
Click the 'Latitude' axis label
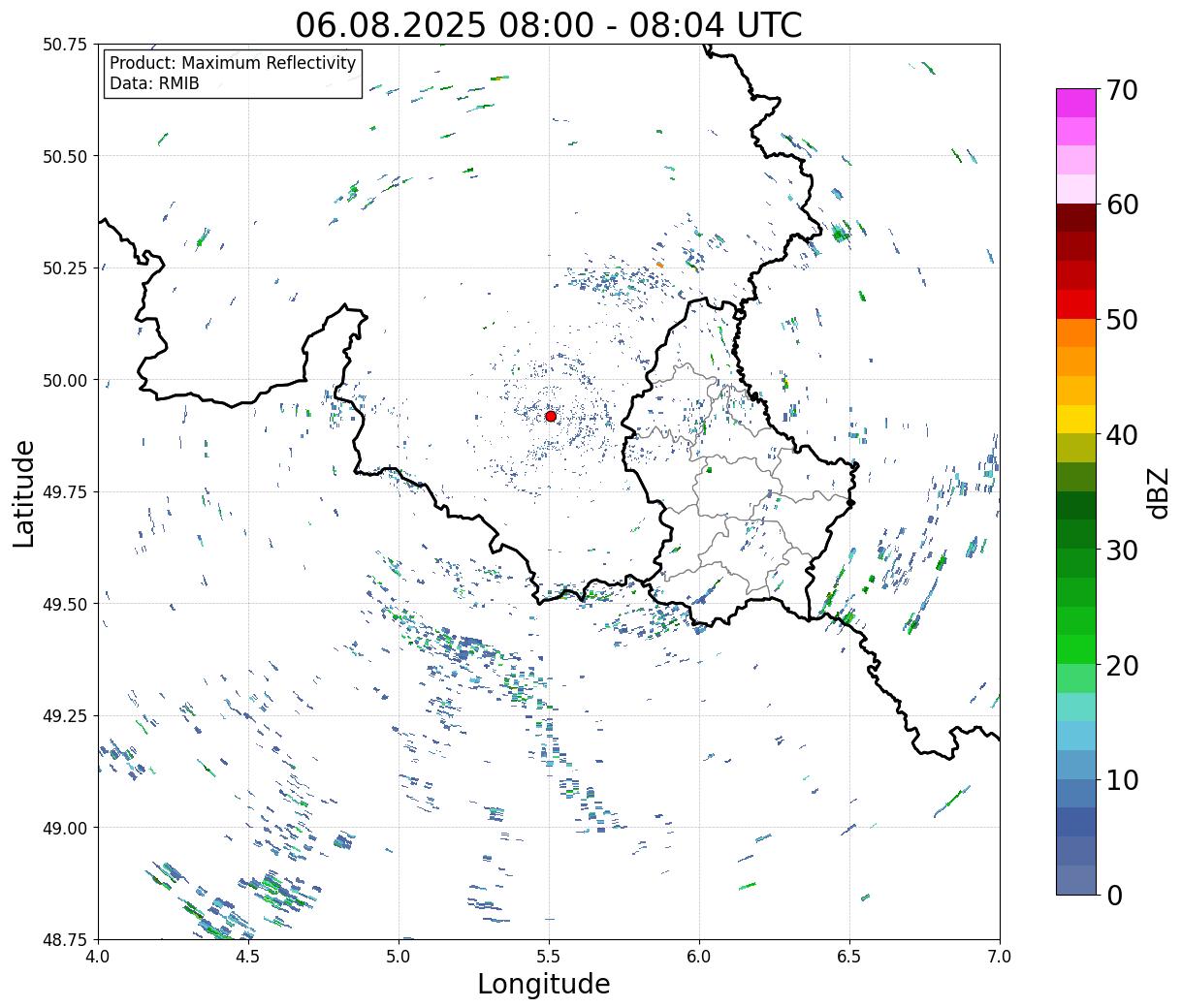24,492
